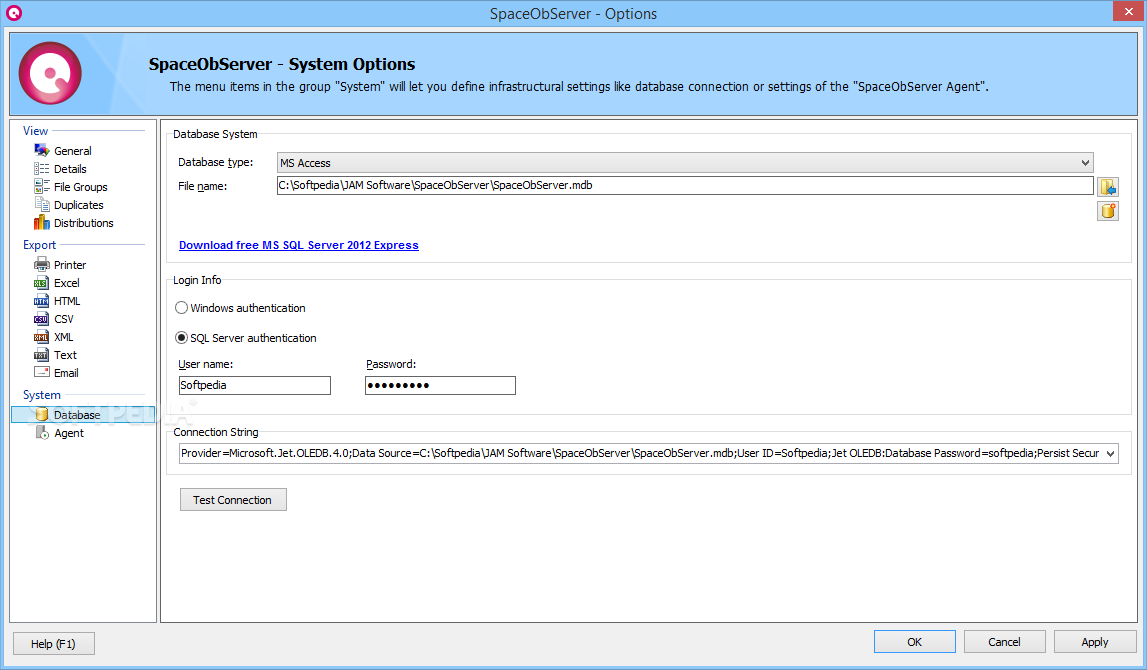This screenshot has width=1147, height=670.
Task: Select Database under System
Action: [83, 415]
